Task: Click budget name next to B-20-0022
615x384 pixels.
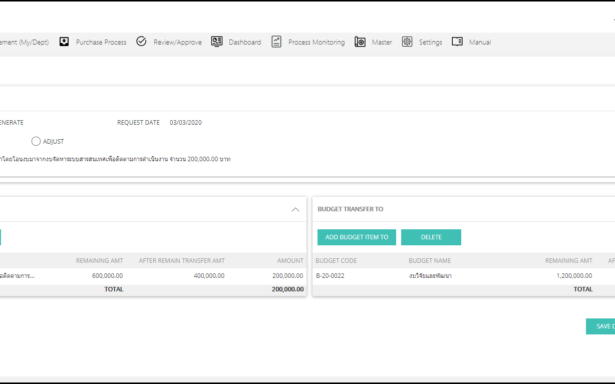Action: (x=430, y=276)
